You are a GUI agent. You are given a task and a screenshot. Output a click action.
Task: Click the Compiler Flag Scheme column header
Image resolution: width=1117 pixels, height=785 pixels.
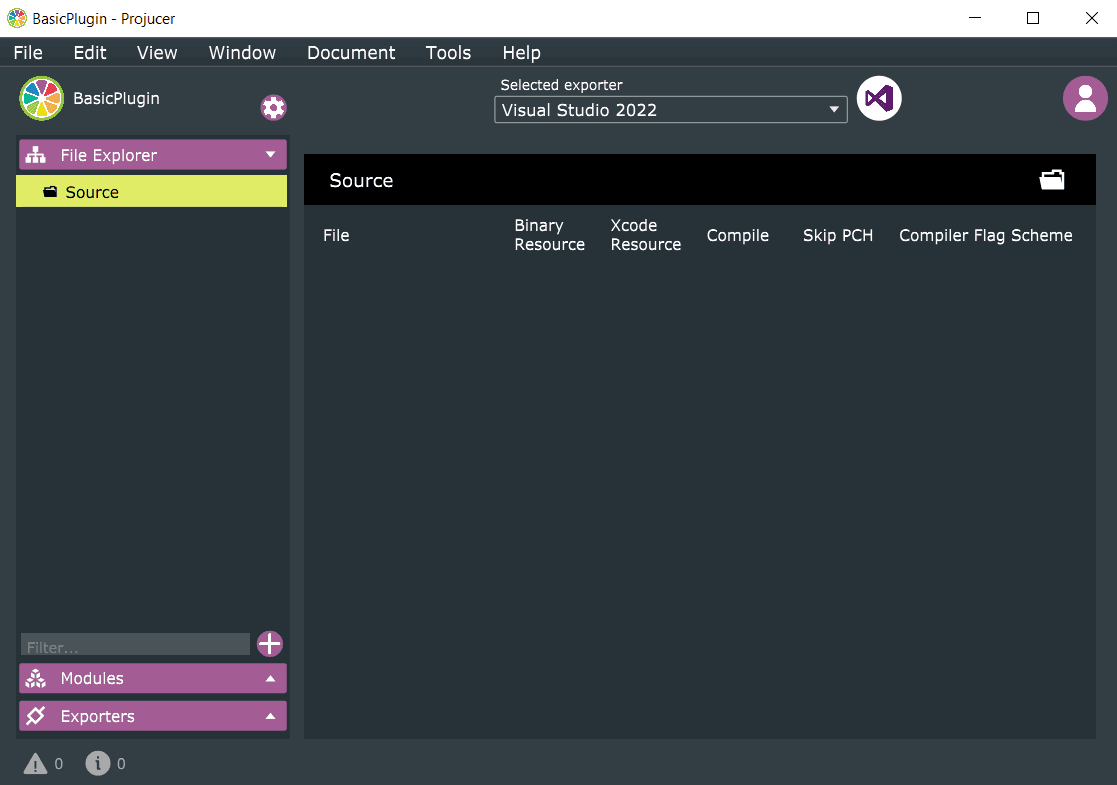985,236
